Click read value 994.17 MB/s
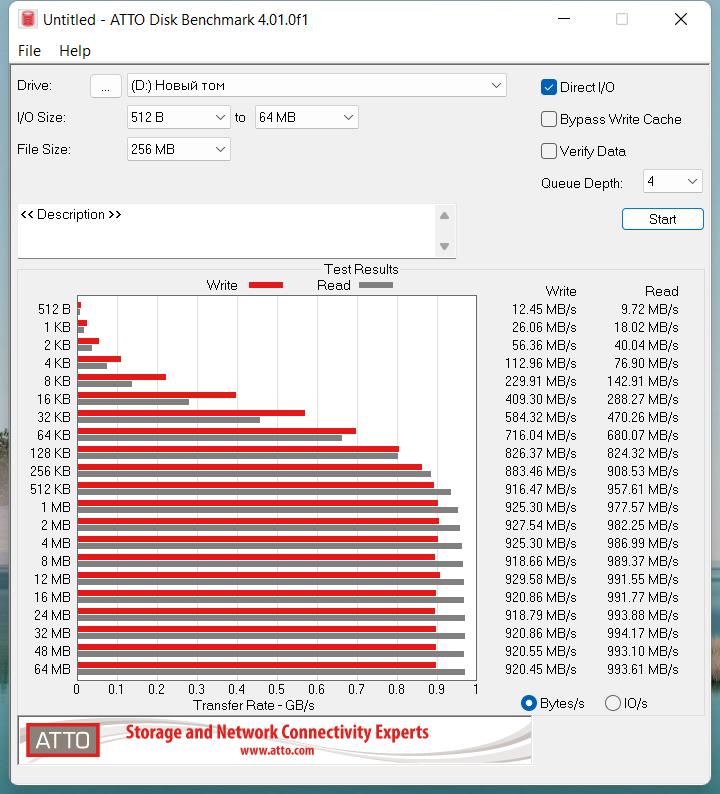The image size is (720, 794). click(x=643, y=633)
